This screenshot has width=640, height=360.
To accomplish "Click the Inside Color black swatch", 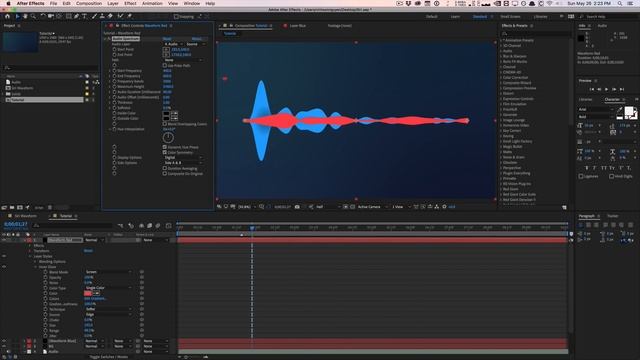I will tap(166, 113).
